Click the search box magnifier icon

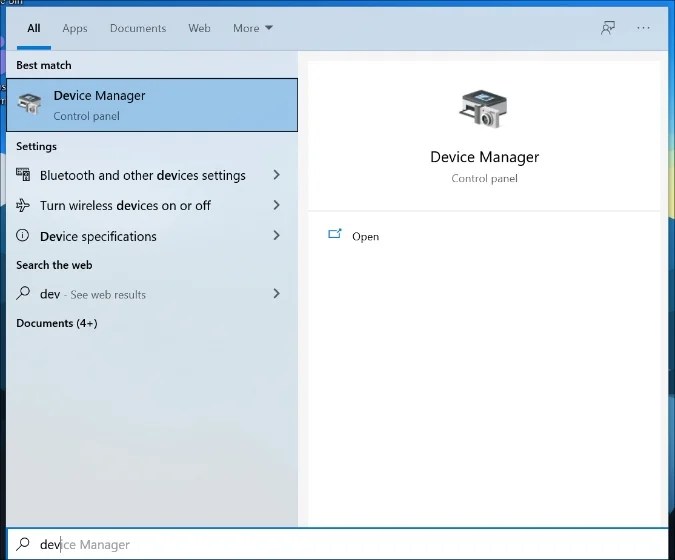[x=23, y=544]
